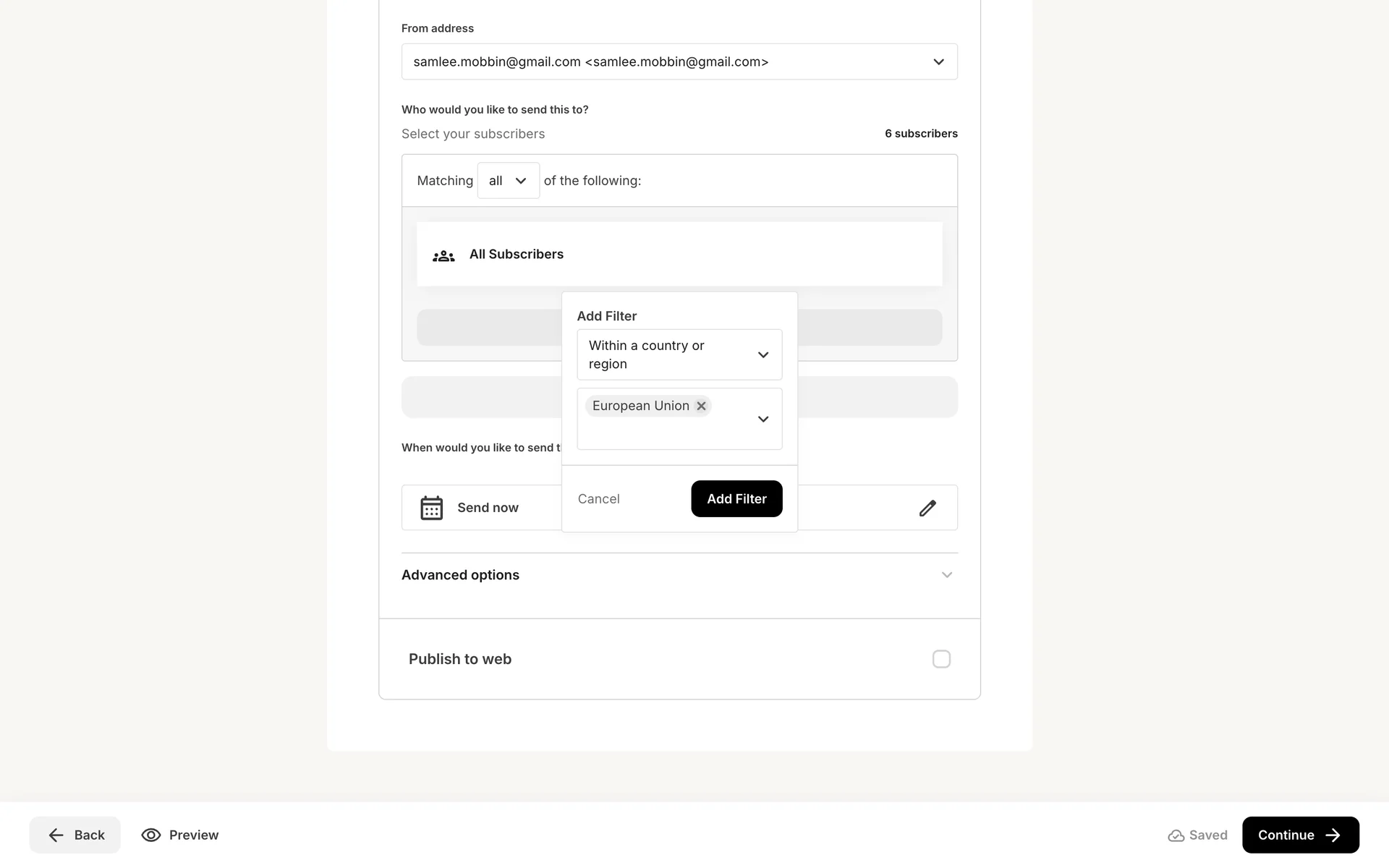This screenshot has width=1389, height=868.
Task: Expand the country selection dropdown arrow
Action: (x=763, y=420)
